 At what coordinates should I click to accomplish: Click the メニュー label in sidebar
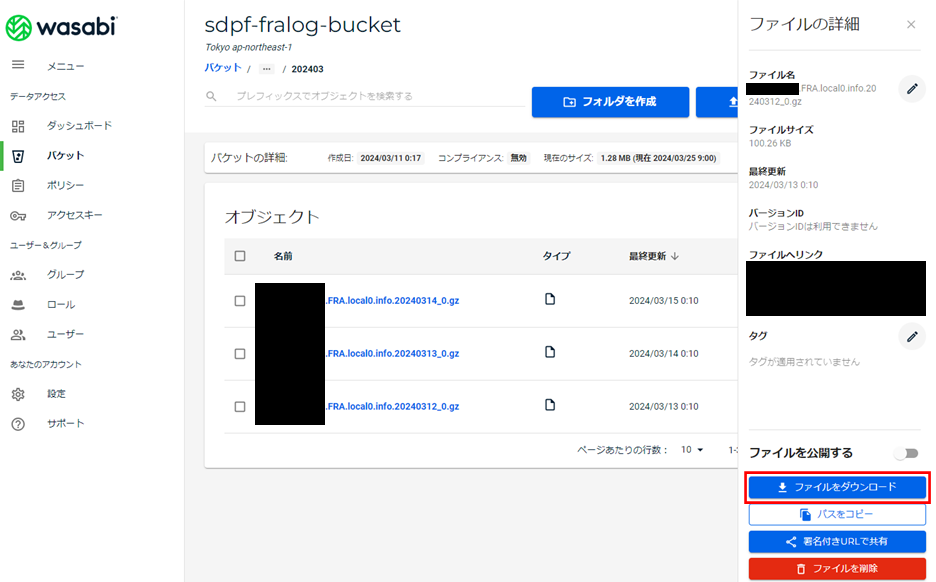[x=66, y=66]
